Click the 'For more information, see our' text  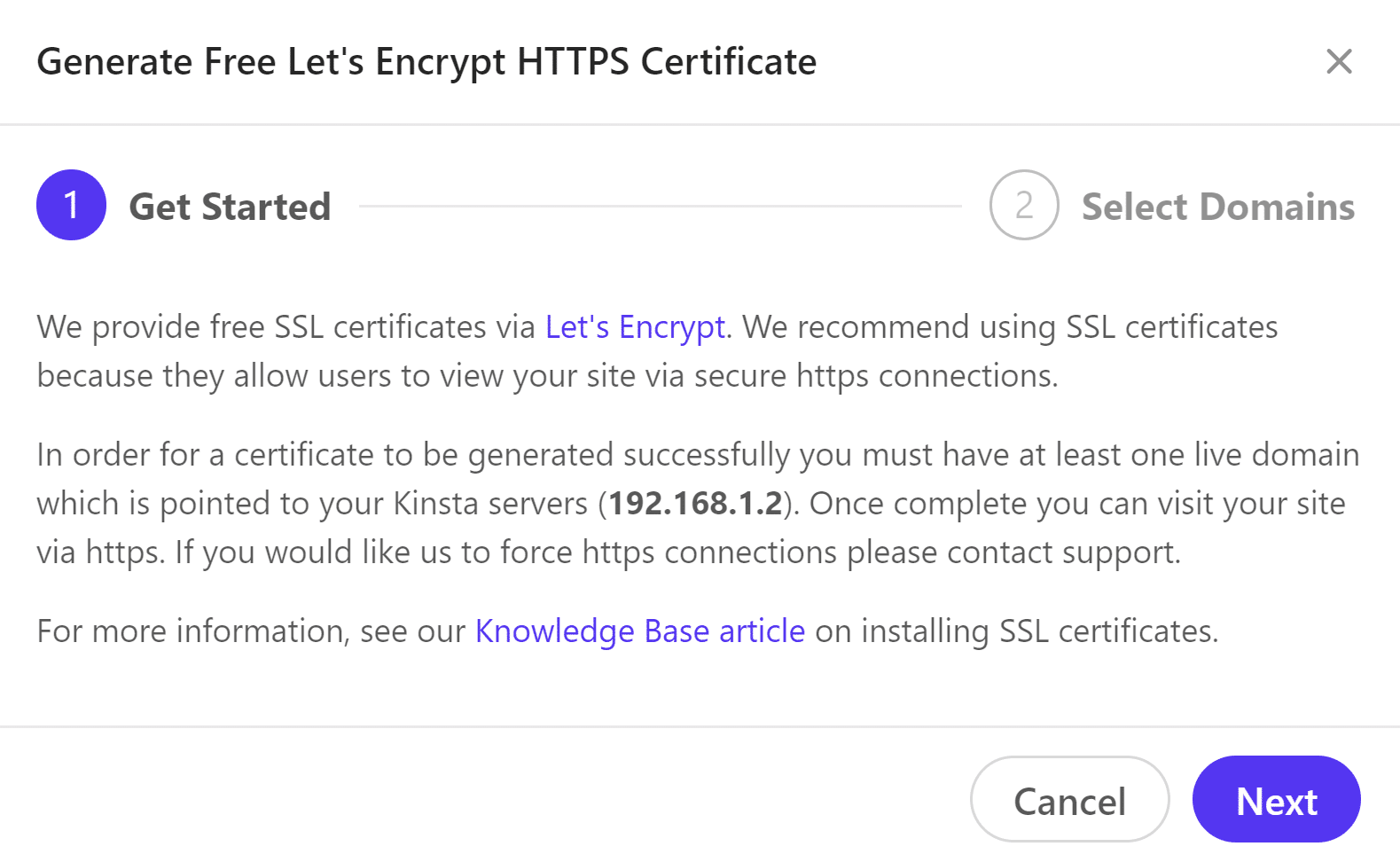250,631
